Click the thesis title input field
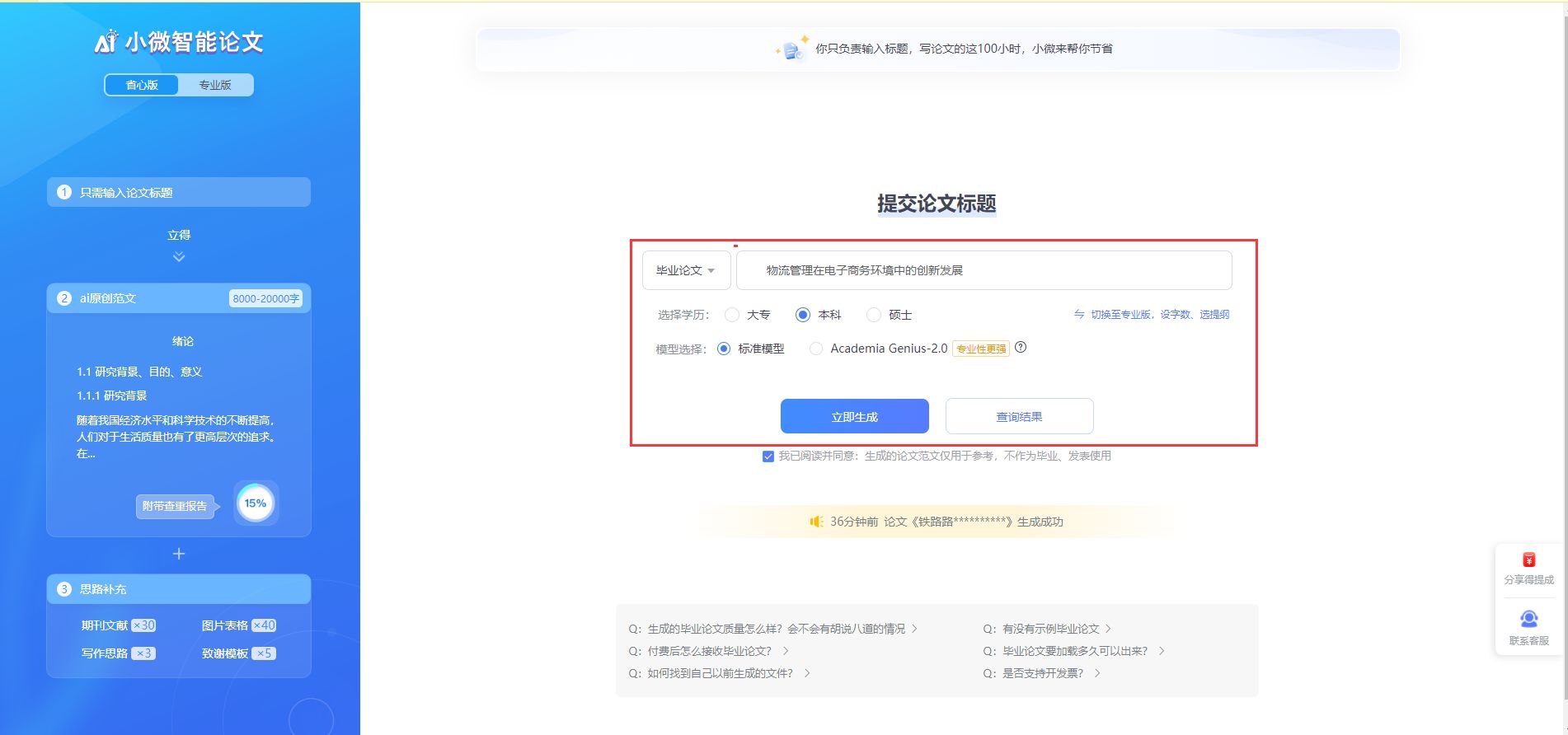Screen dimensions: 1568x735 [984, 270]
